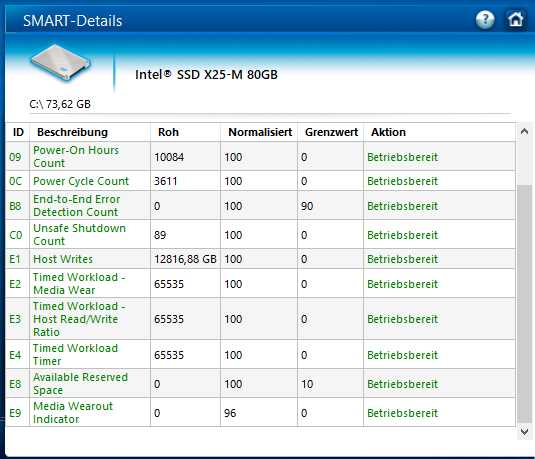Screen dimensions: 535x459
Task: Sort by the Normalisiert column header
Action: (260, 132)
